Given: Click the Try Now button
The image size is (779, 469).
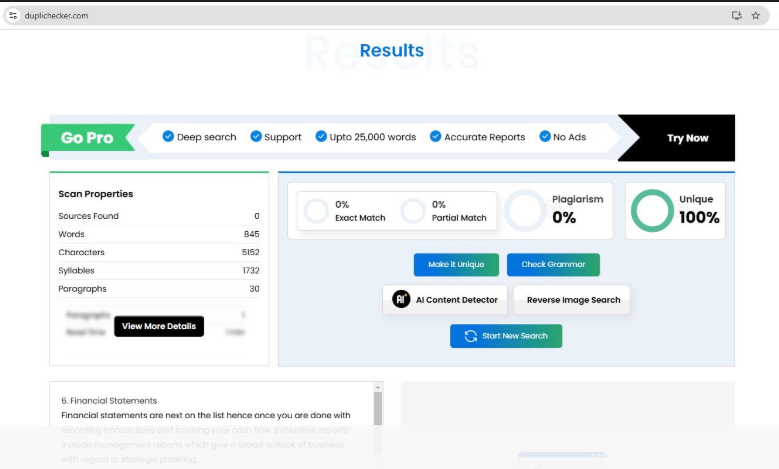Looking at the screenshot, I should (688, 138).
